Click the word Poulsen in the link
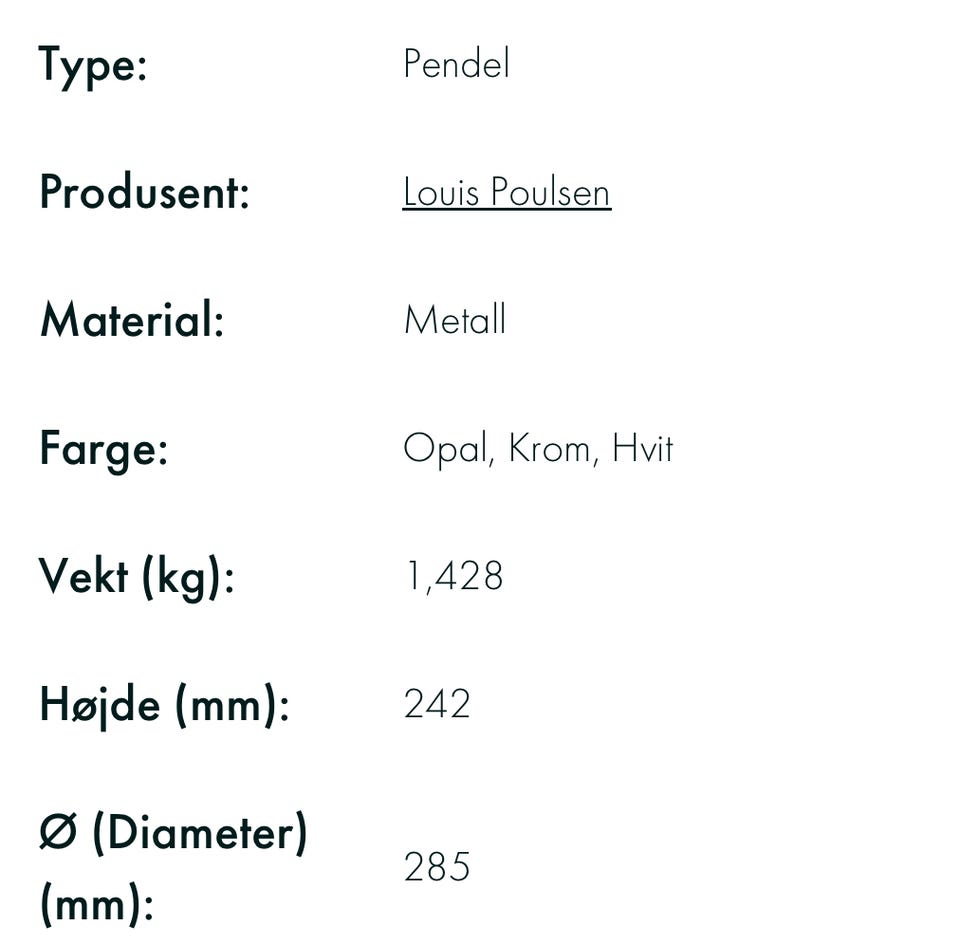 point(550,191)
